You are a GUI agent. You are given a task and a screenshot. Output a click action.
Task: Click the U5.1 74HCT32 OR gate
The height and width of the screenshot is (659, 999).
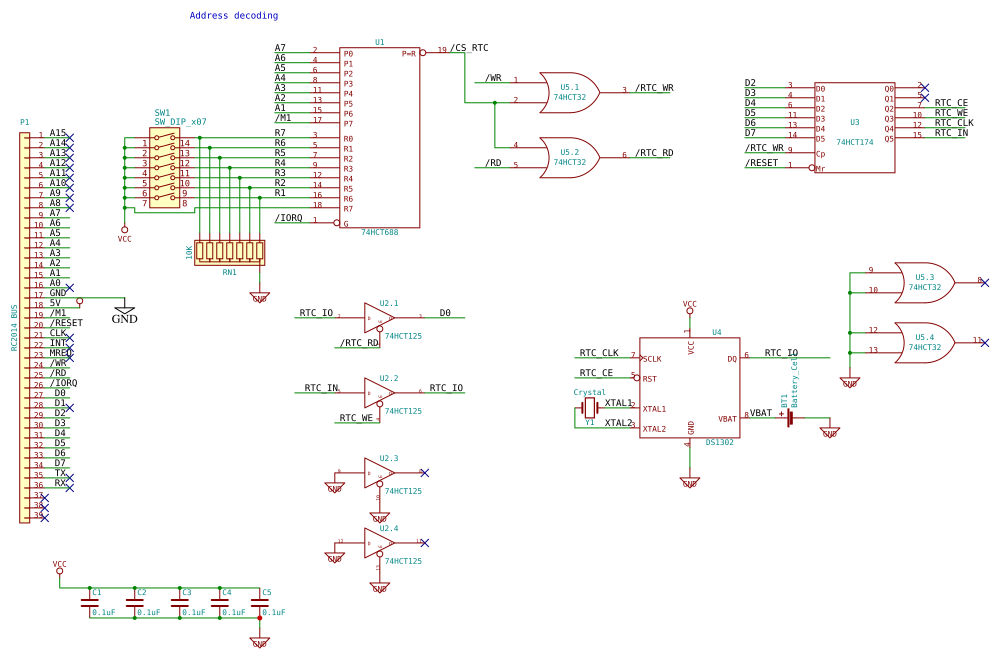(570, 90)
